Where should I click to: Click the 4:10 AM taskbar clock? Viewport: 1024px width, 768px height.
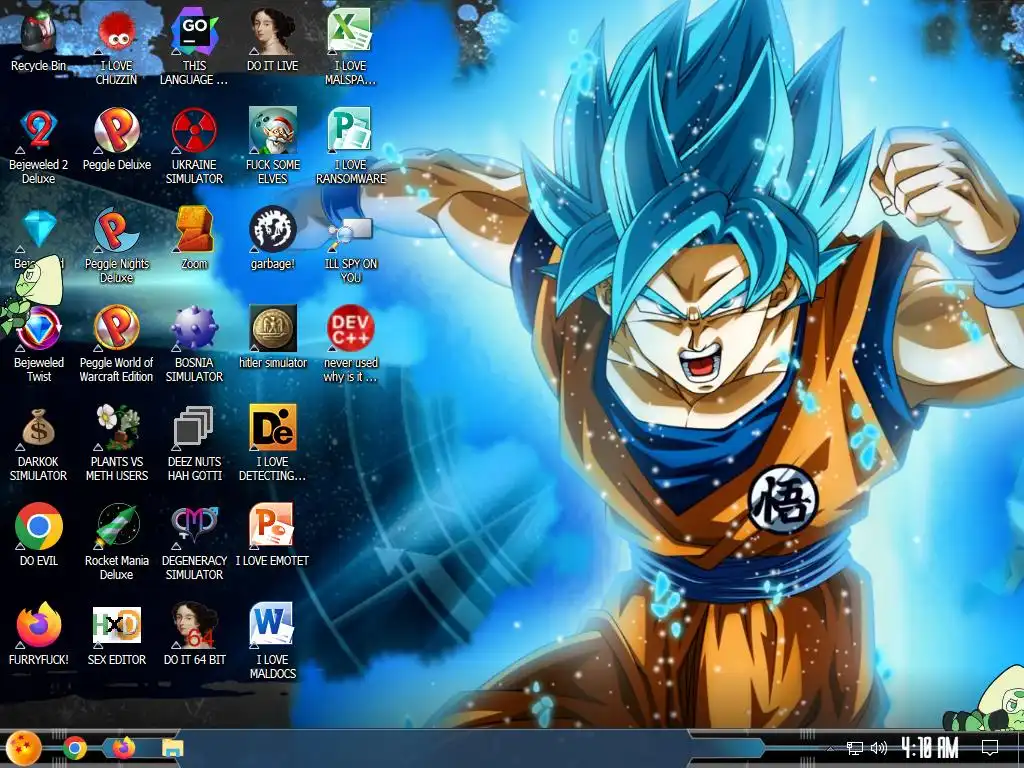click(x=929, y=748)
